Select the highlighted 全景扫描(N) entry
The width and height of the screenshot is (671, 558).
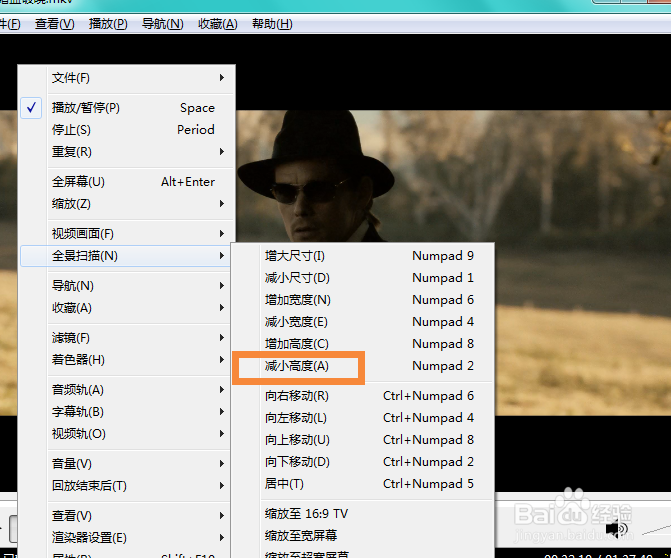(125, 256)
